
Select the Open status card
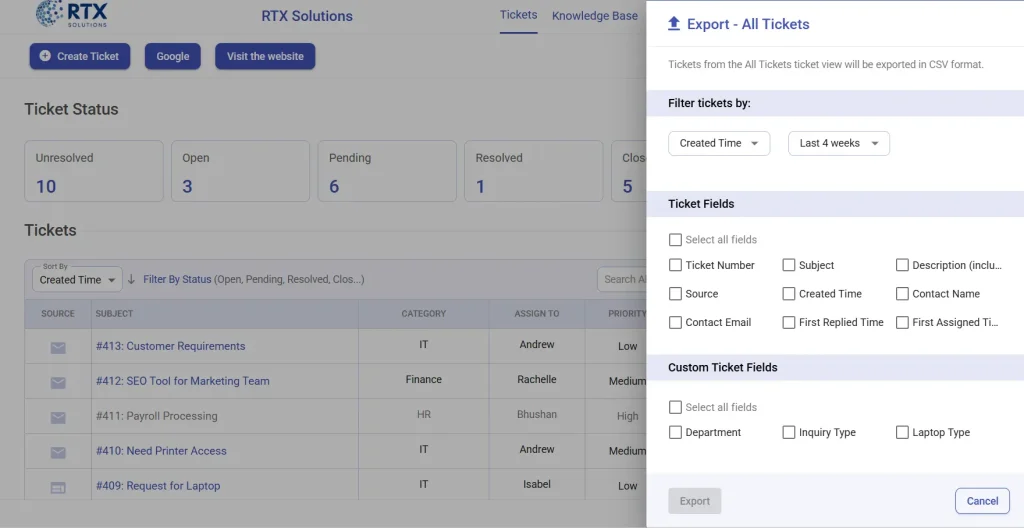point(240,171)
